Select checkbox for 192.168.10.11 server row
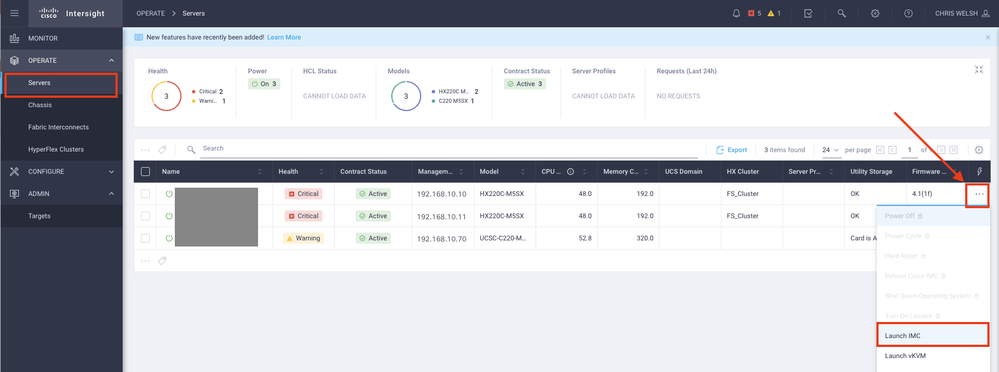Screen dimensions: 999x372 pyautogui.click(x=145, y=216)
